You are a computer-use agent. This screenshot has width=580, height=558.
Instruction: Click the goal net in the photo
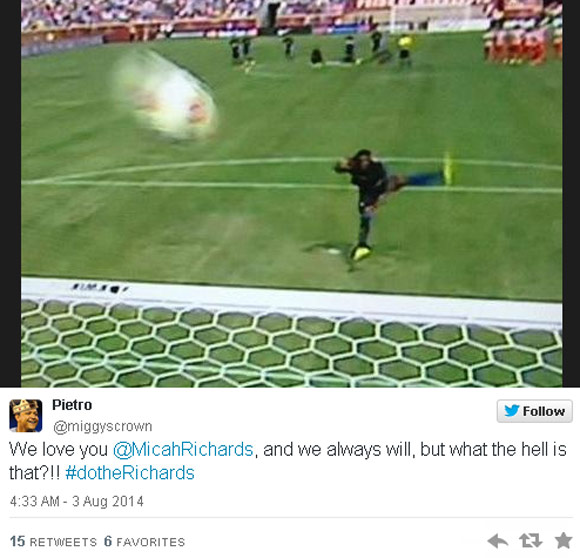tap(291, 344)
